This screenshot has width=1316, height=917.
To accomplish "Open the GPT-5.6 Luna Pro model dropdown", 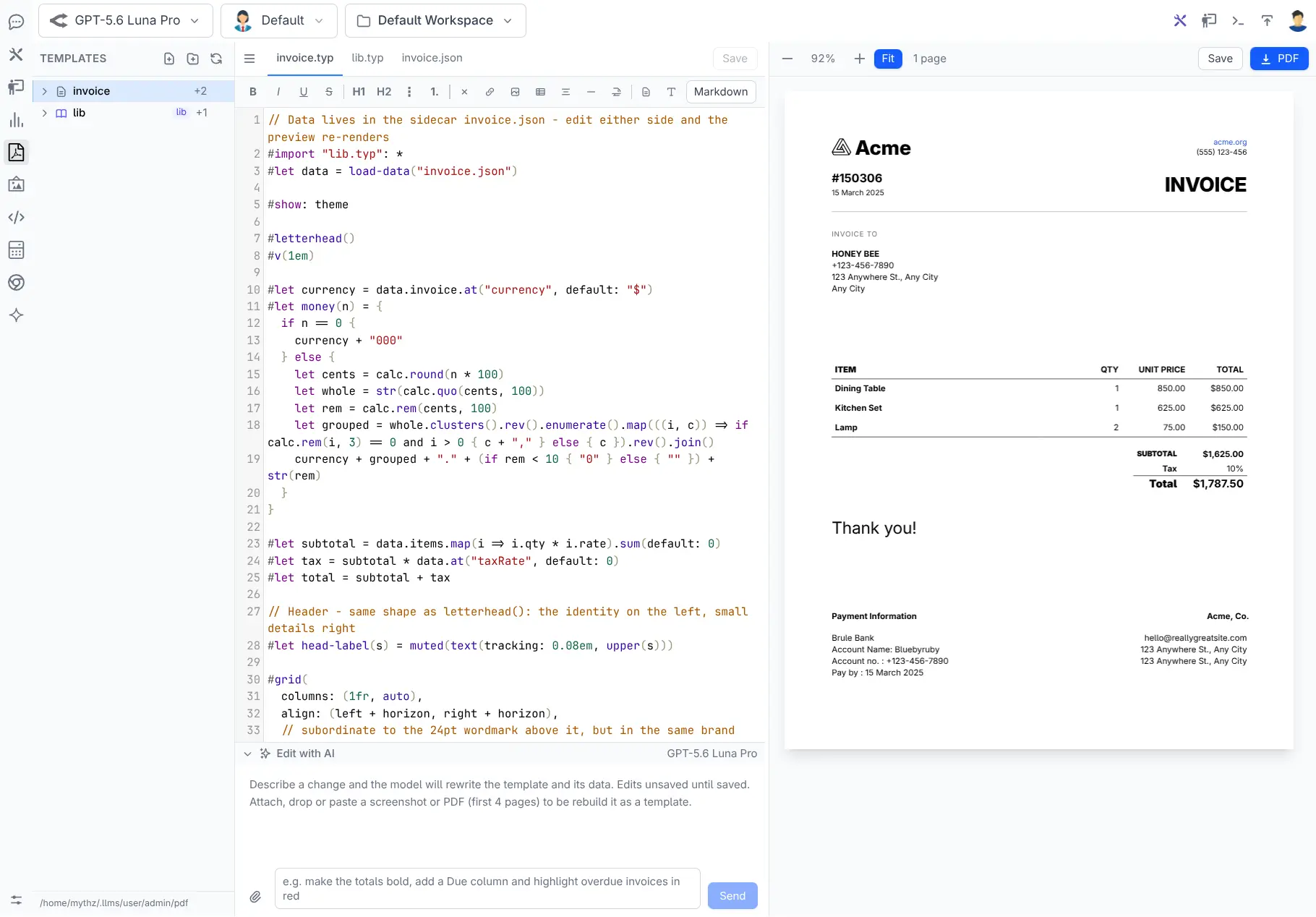I will (x=126, y=20).
